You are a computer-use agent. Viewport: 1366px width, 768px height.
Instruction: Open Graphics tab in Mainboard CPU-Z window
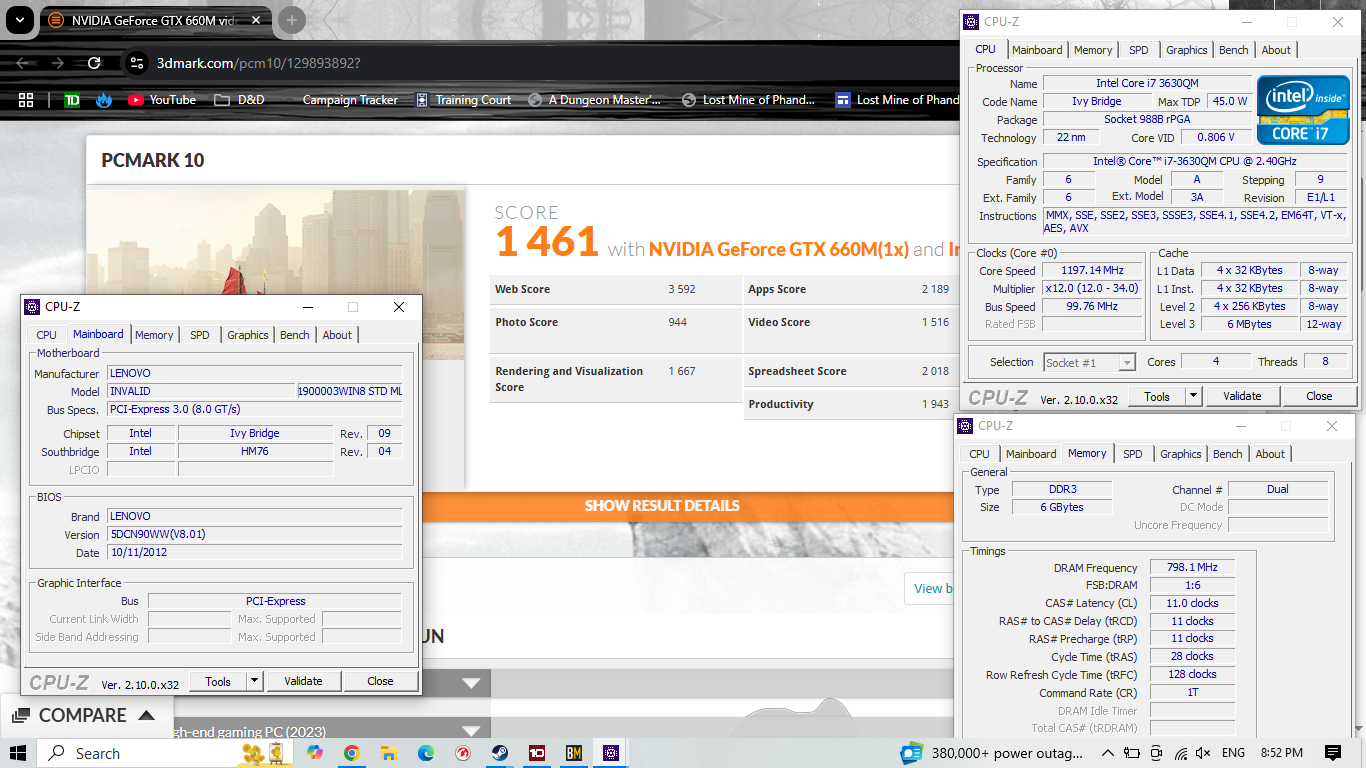point(248,335)
